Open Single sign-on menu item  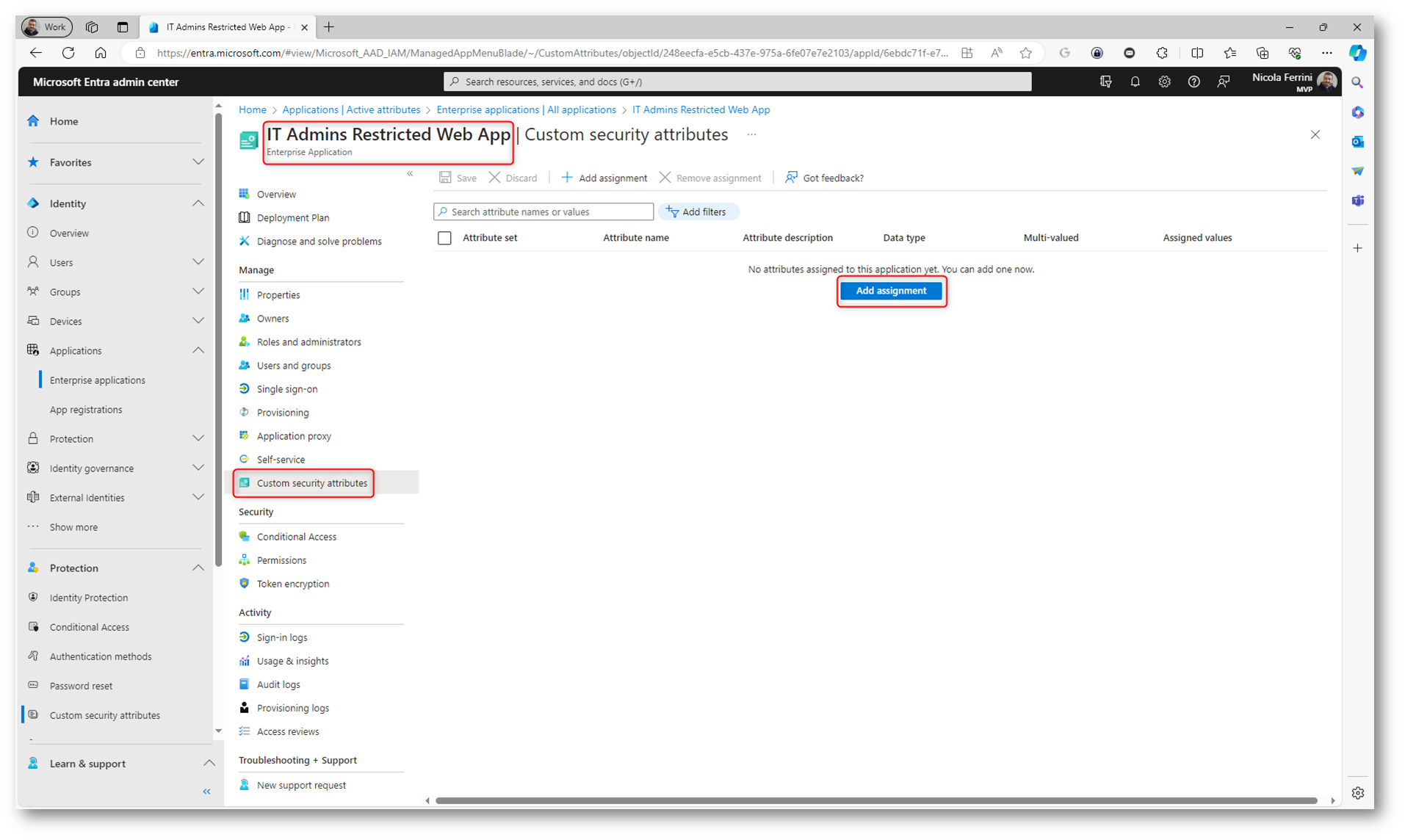point(287,388)
